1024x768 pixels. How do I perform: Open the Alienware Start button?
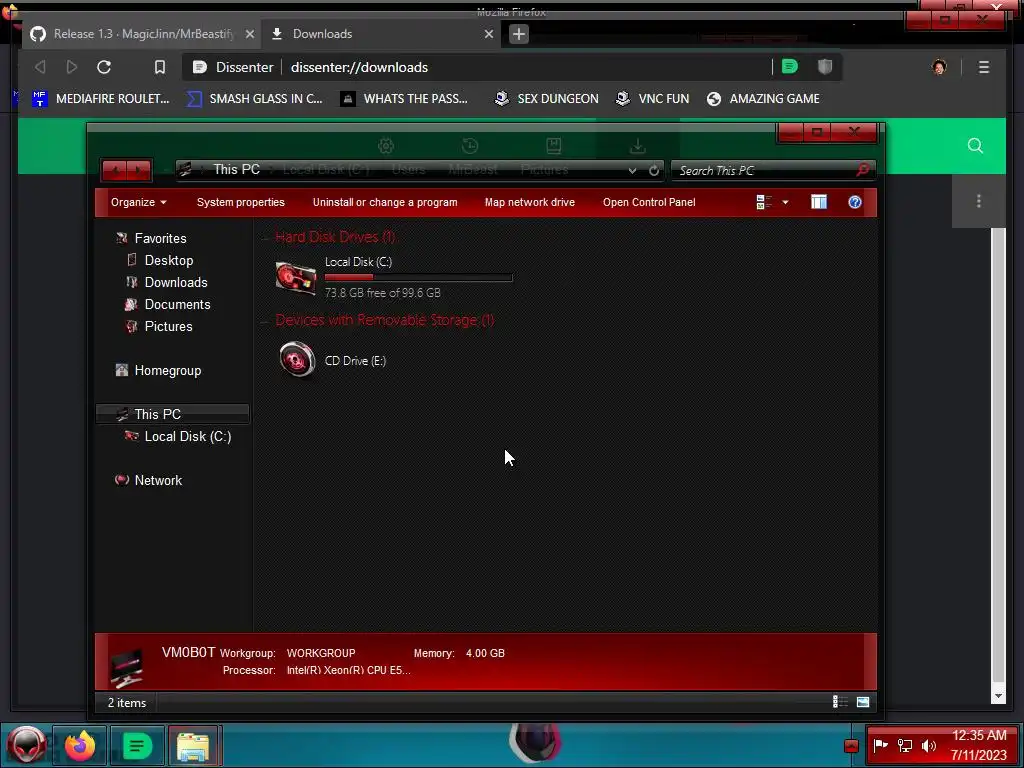26,744
